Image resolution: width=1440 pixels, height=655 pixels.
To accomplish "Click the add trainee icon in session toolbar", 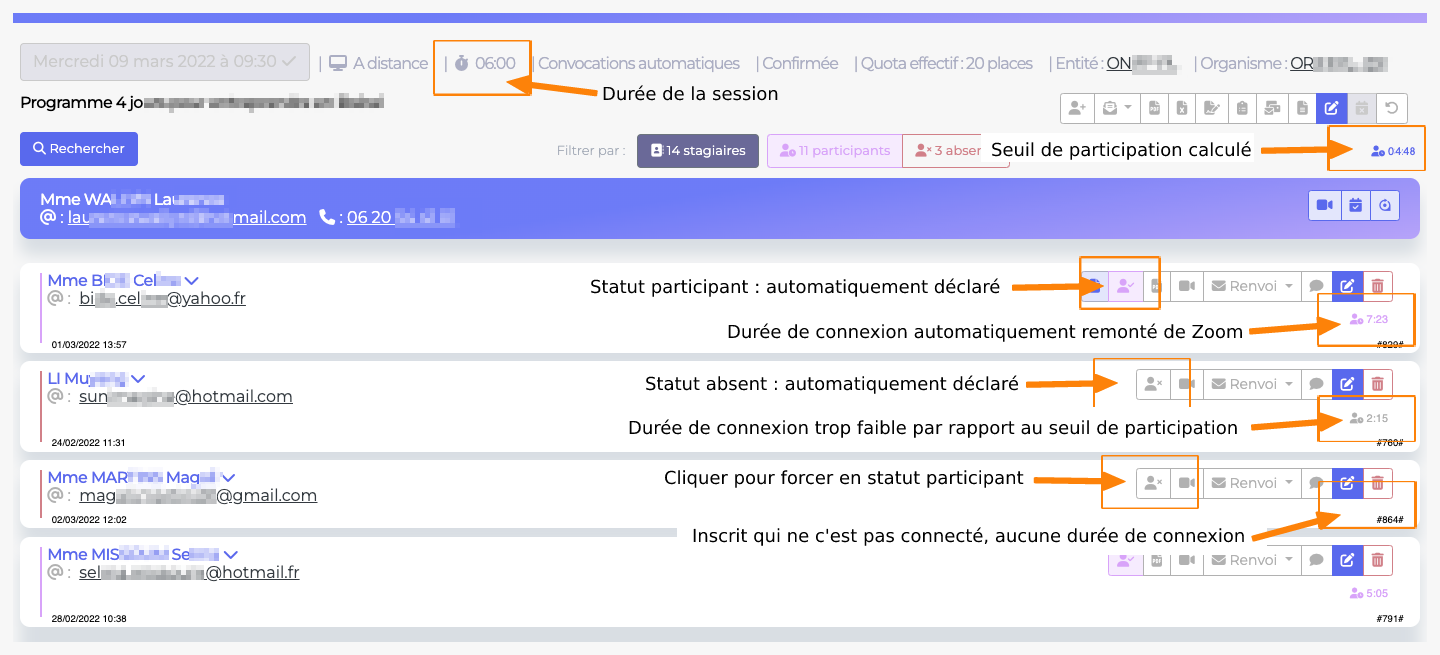I will 1076,108.
